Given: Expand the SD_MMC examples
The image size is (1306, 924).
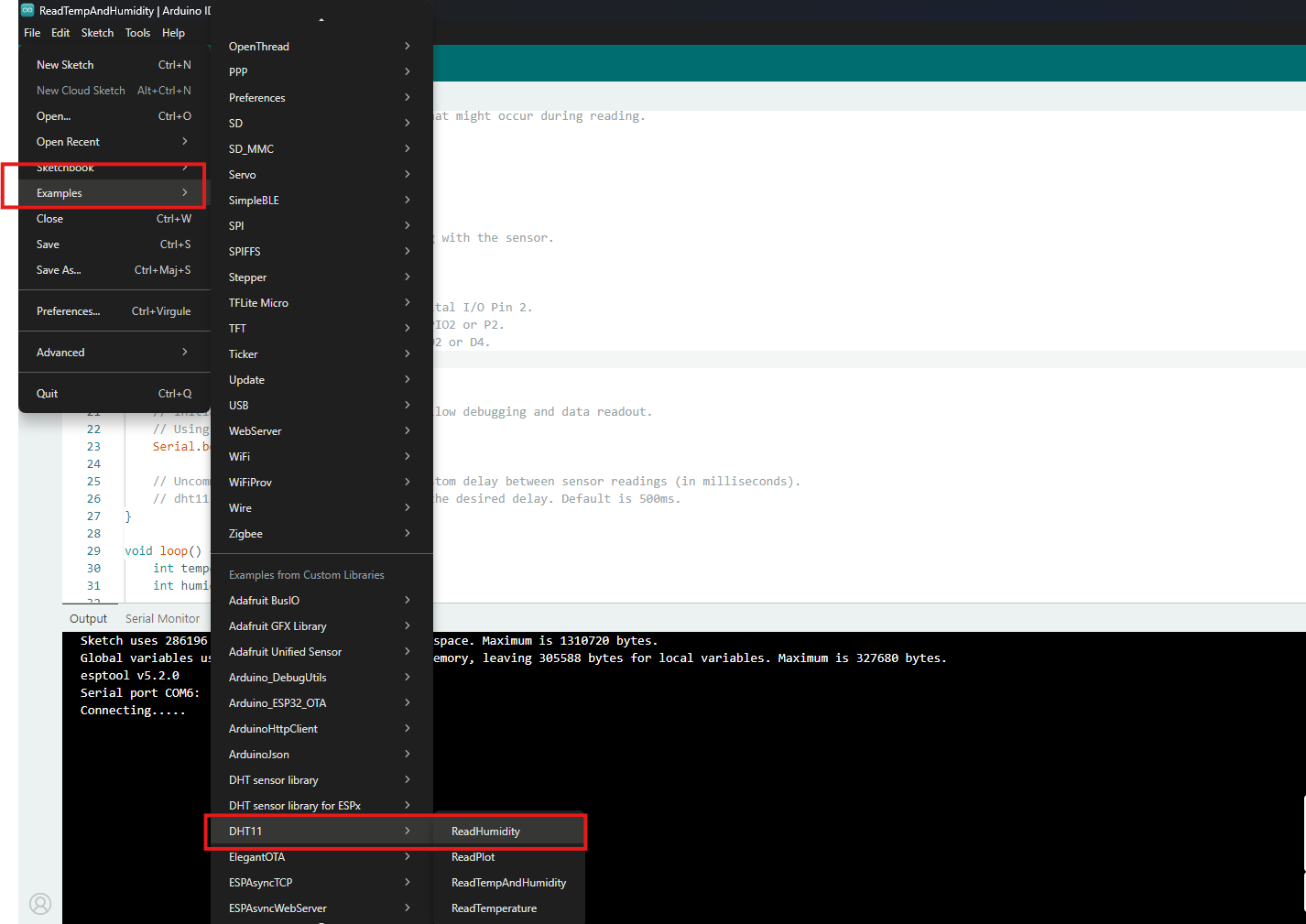Looking at the screenshot, I should (x=321, y=149).
